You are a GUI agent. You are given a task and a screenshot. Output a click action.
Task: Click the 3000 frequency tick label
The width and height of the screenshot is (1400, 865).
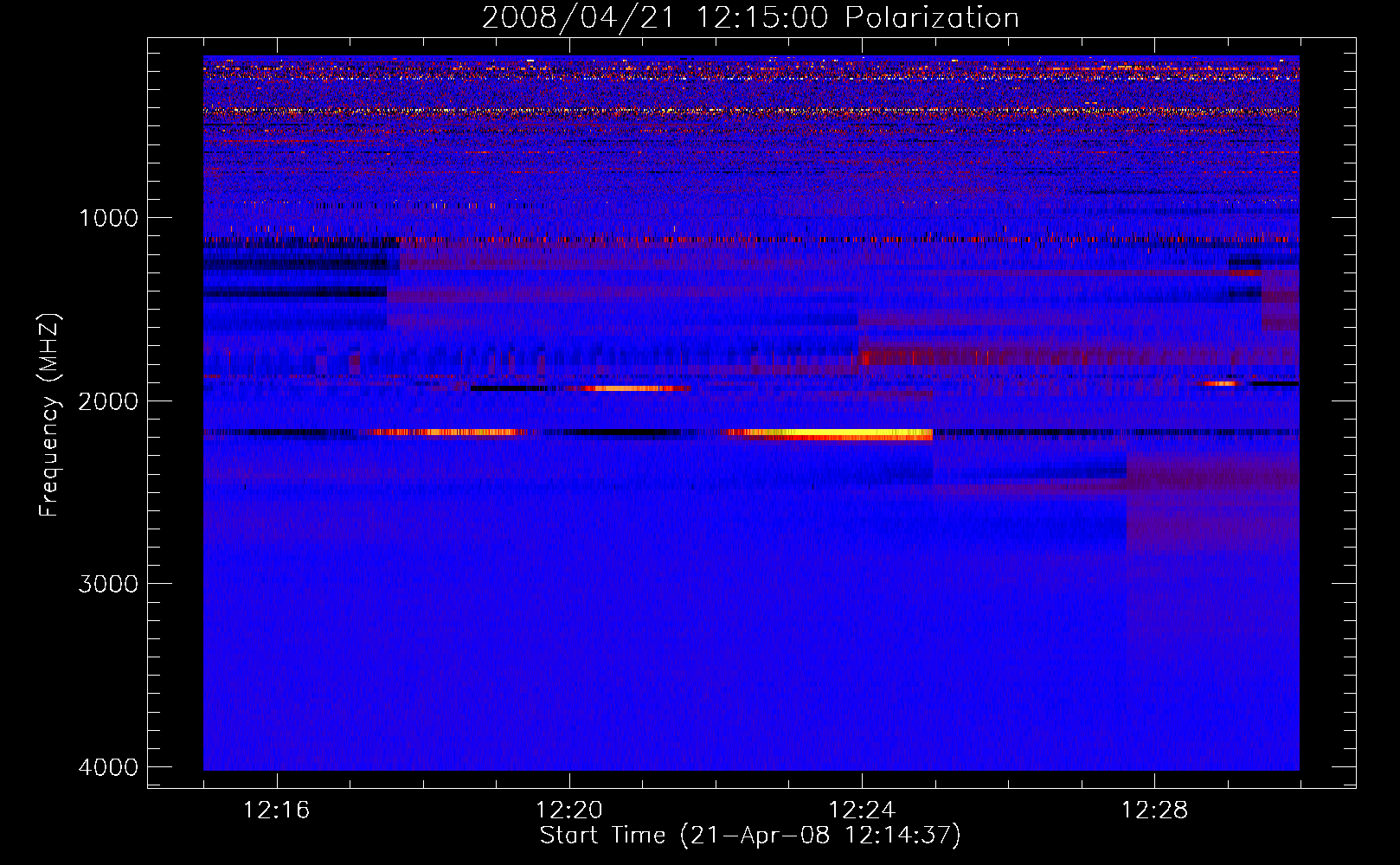(x=108, y=584)
